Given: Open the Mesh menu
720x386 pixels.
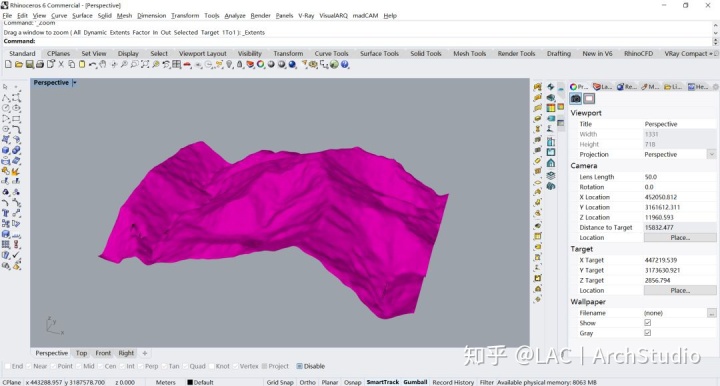Looking at the screenshot, I should click(x=124, y=16).
